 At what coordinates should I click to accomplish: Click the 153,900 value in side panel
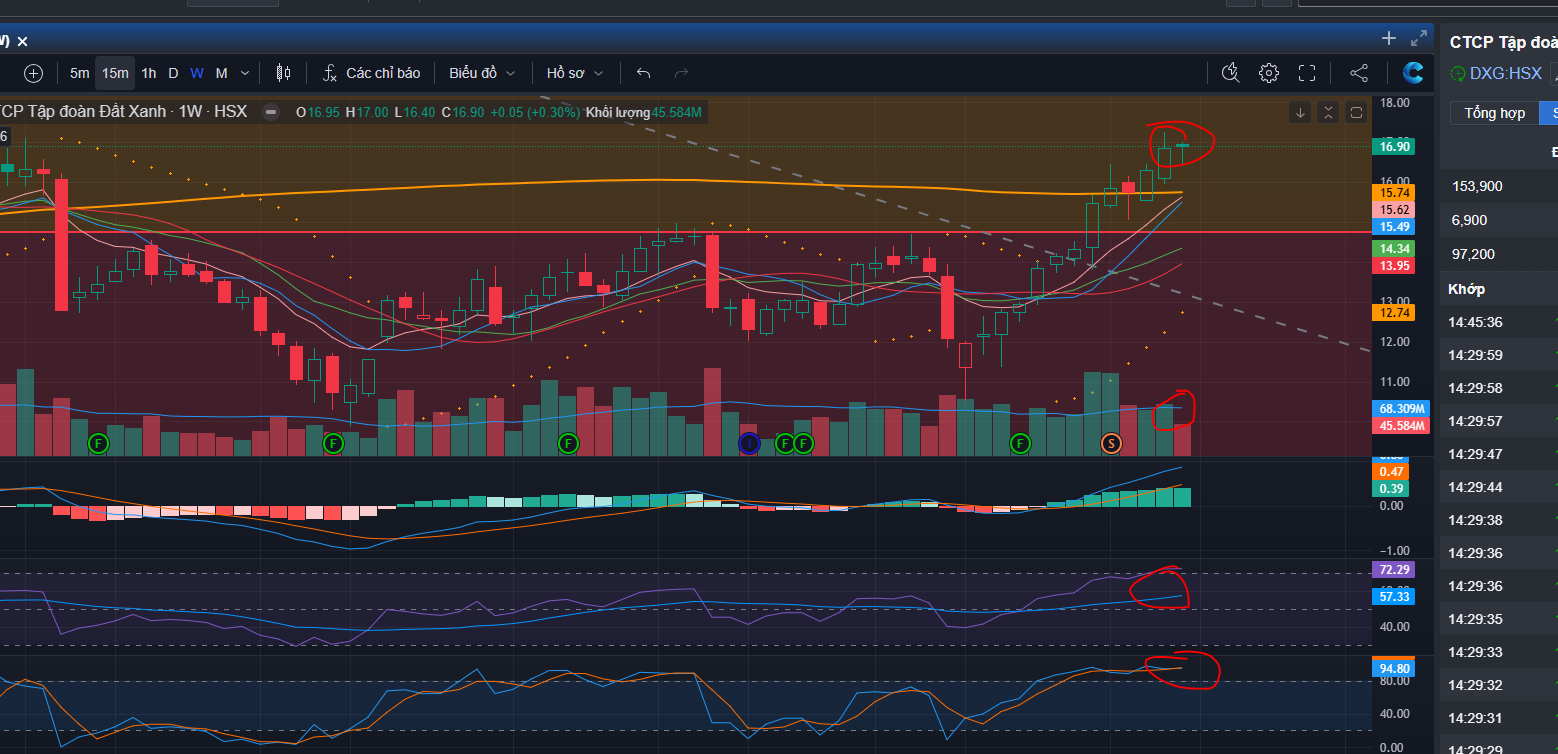(1477, 186)
